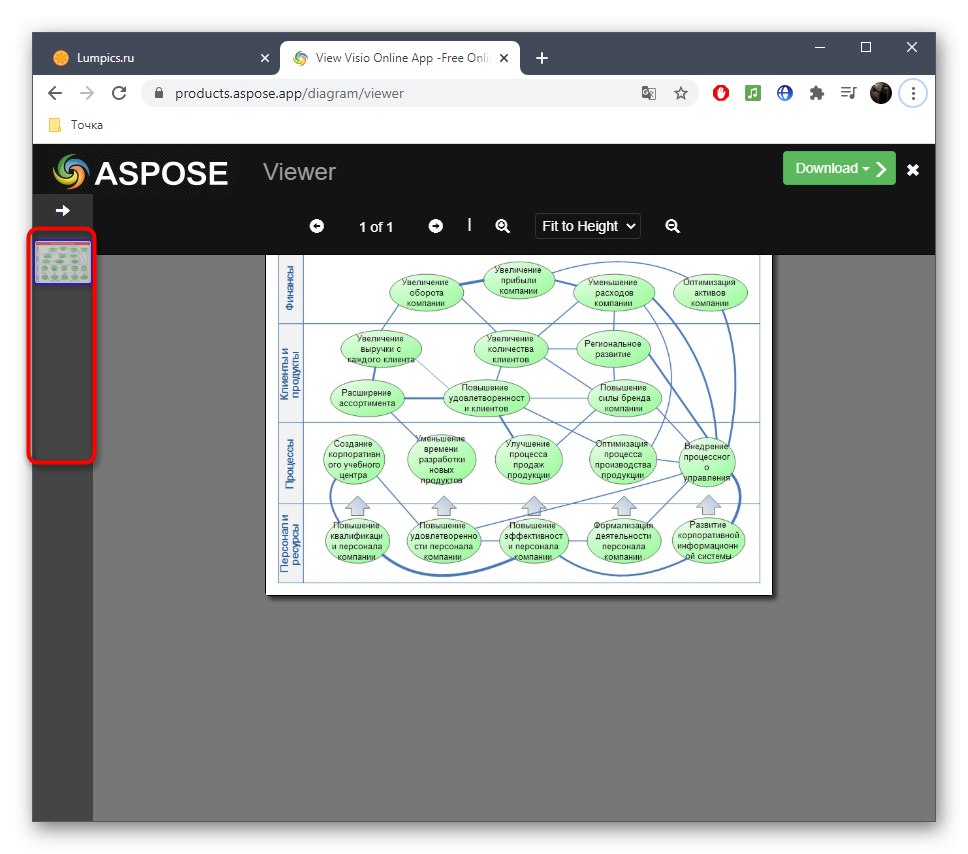Open red Opera-style extension icon
The height and width of the screenshot is (854, 968).
[x=720, y=93]
